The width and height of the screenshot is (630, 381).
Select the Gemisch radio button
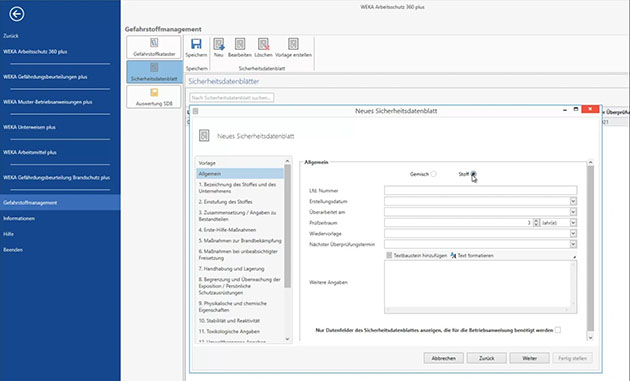(433, 174)
